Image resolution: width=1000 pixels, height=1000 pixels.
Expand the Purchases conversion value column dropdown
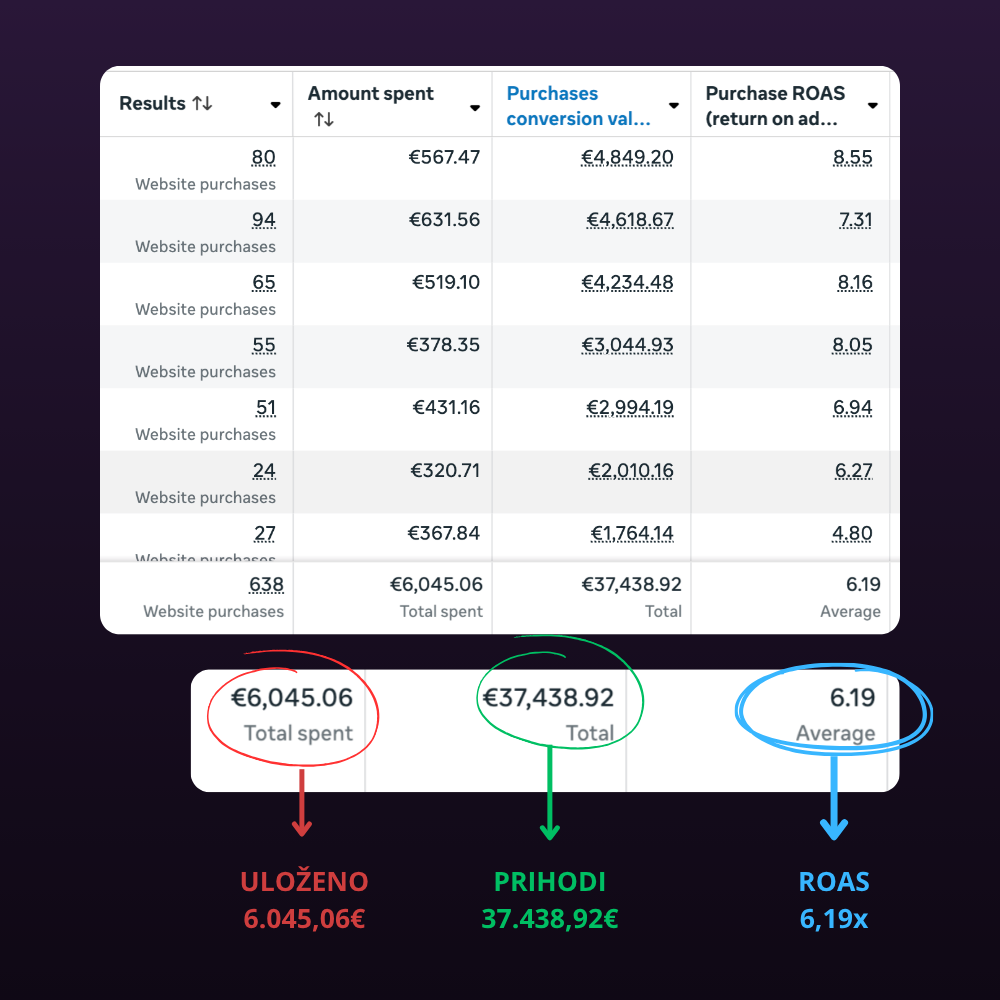[x=673, y=106]
